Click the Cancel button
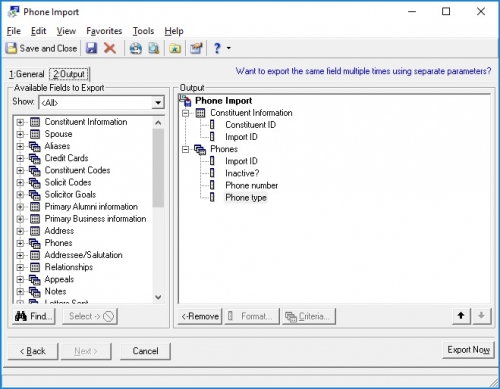 pyautogui.click(x=145, y=351)
